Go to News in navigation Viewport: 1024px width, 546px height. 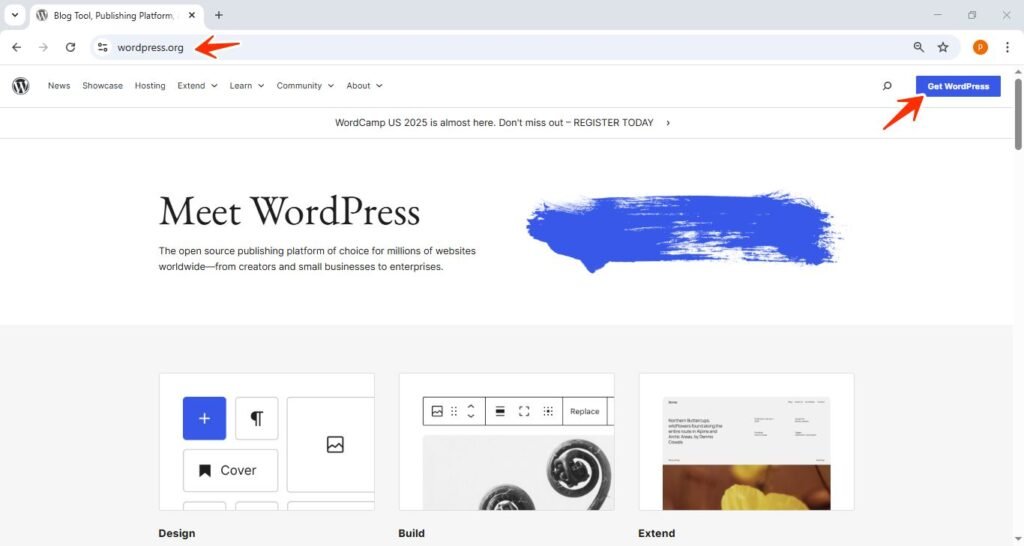pyautogui.click(x=59, y=86)
